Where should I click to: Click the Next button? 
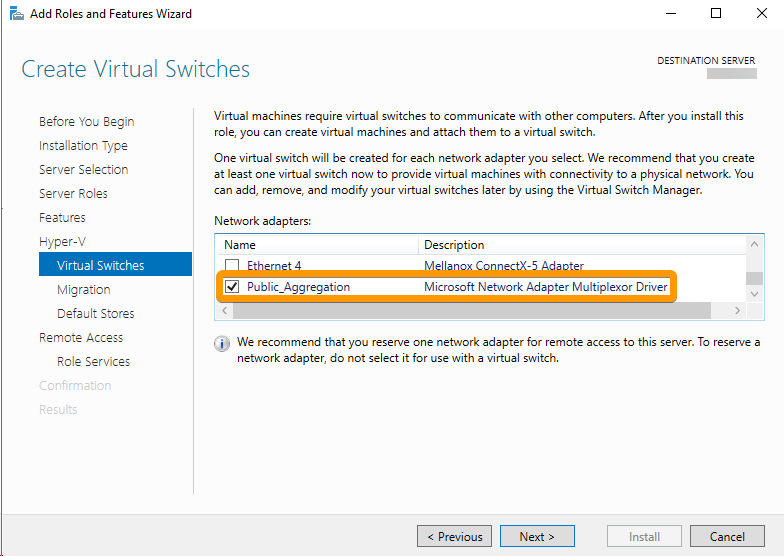click(x=537, y=536)
